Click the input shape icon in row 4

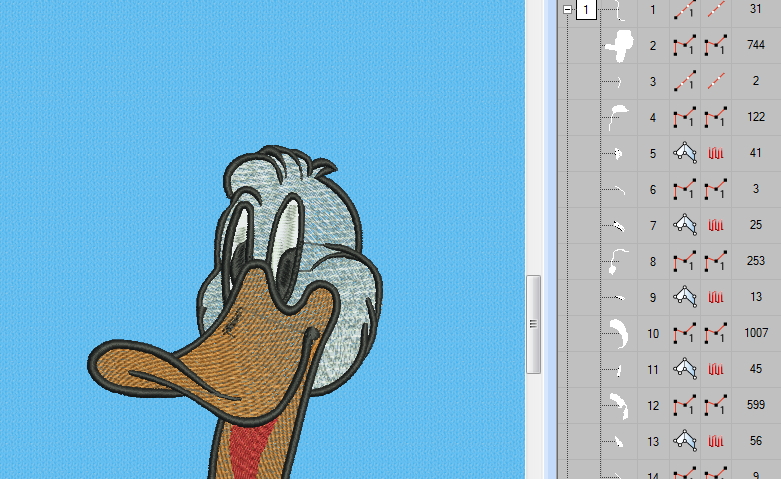pyautogui.click(x=685, y=118)
